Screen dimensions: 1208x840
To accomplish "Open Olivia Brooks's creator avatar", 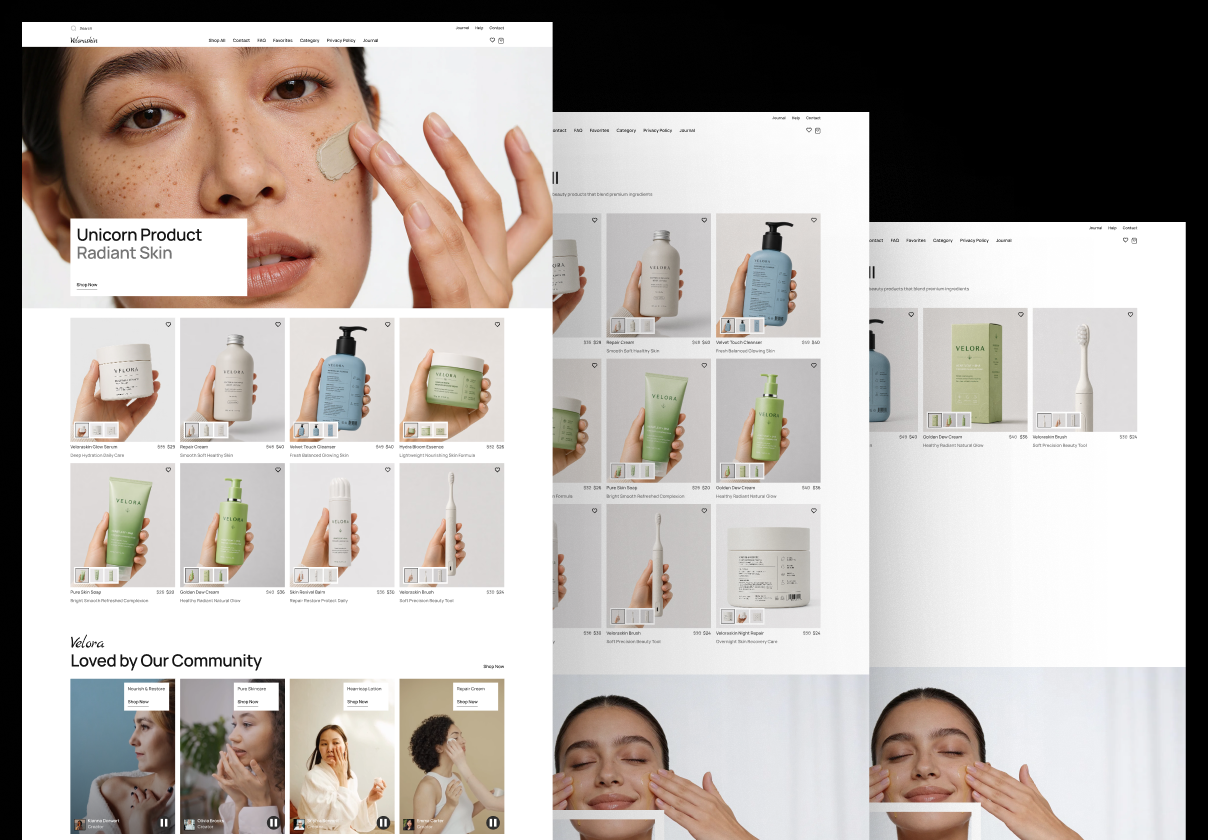I will pos(189,825).
